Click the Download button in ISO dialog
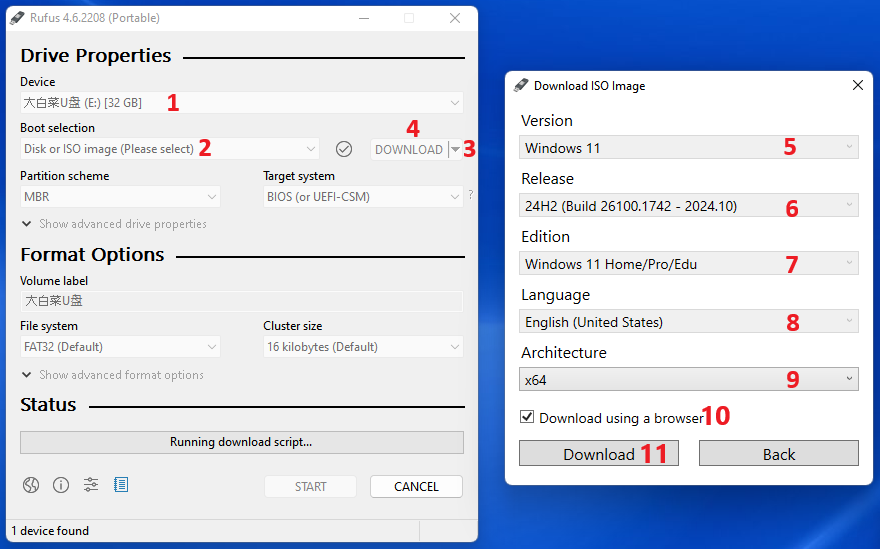 coord(599,453)
